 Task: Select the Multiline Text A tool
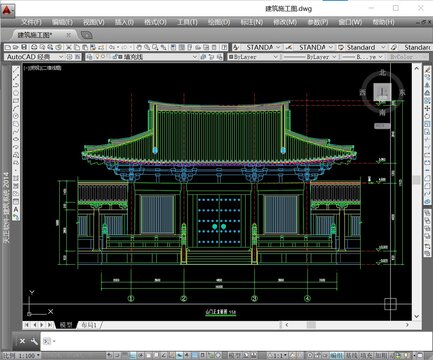tap(16, 209)
